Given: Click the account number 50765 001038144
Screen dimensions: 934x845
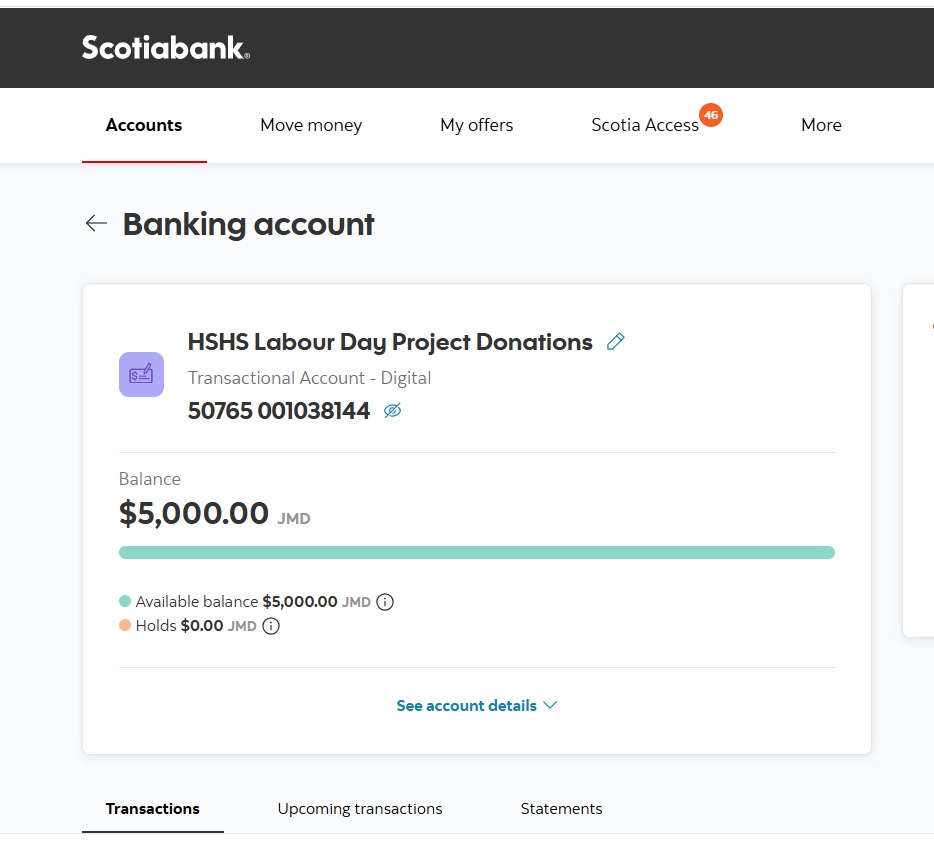Looking at the screenshot, I should (279, 411).
